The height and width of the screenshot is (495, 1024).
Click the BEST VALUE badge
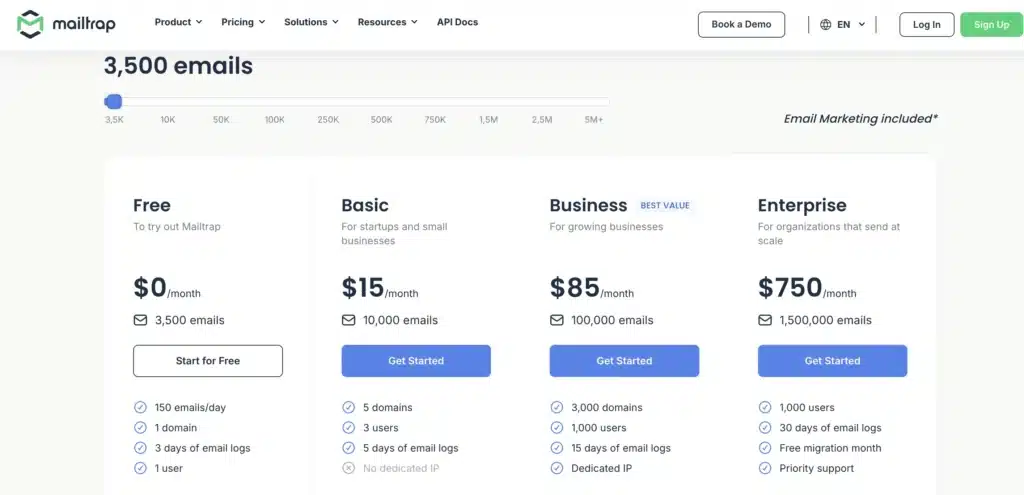[665, 206]
